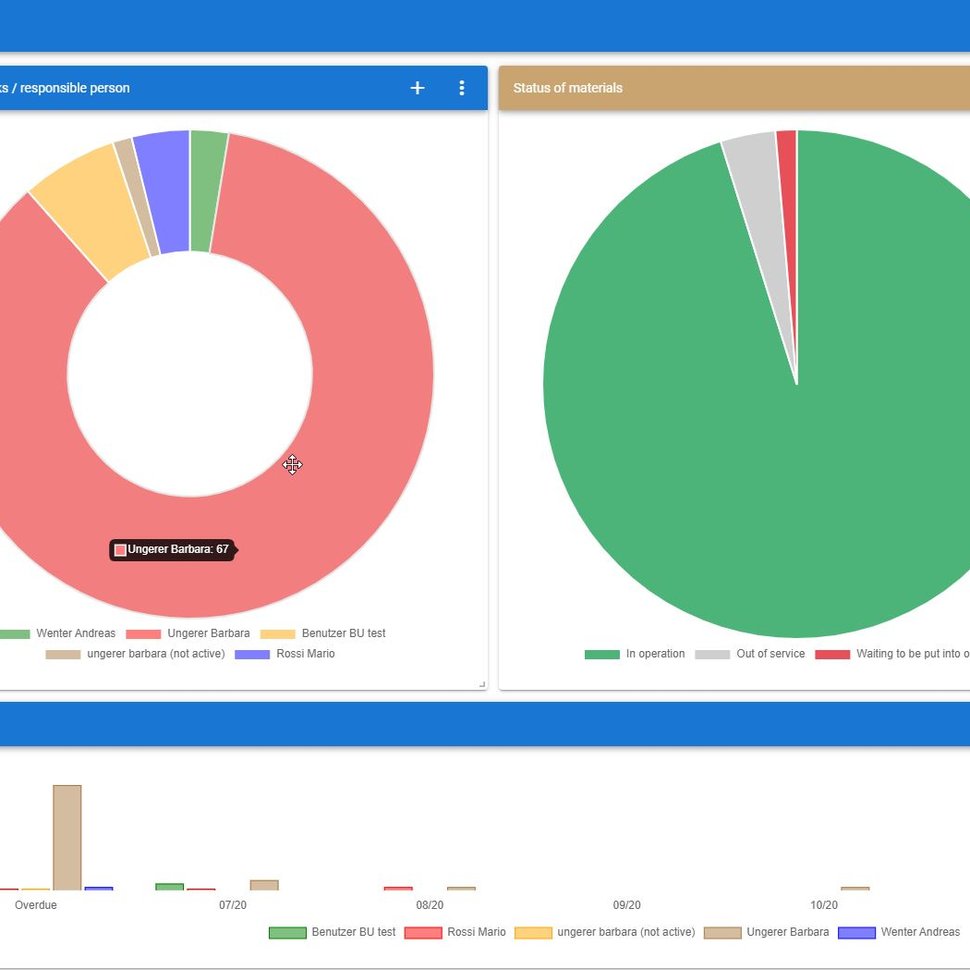Toggle Out of service legend entry
This screenshot has width=970, height=970.
pos(750,654)
